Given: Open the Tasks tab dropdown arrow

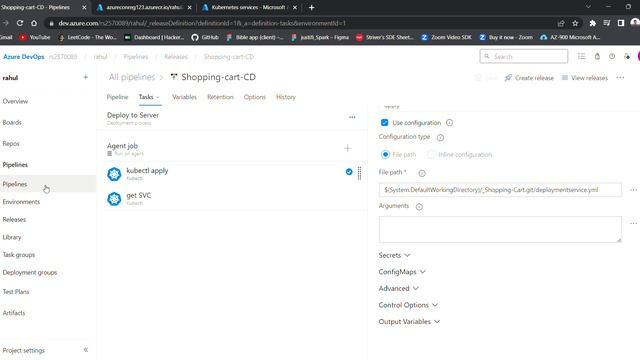Looking at the screenshot, I should tap(158, 97).
